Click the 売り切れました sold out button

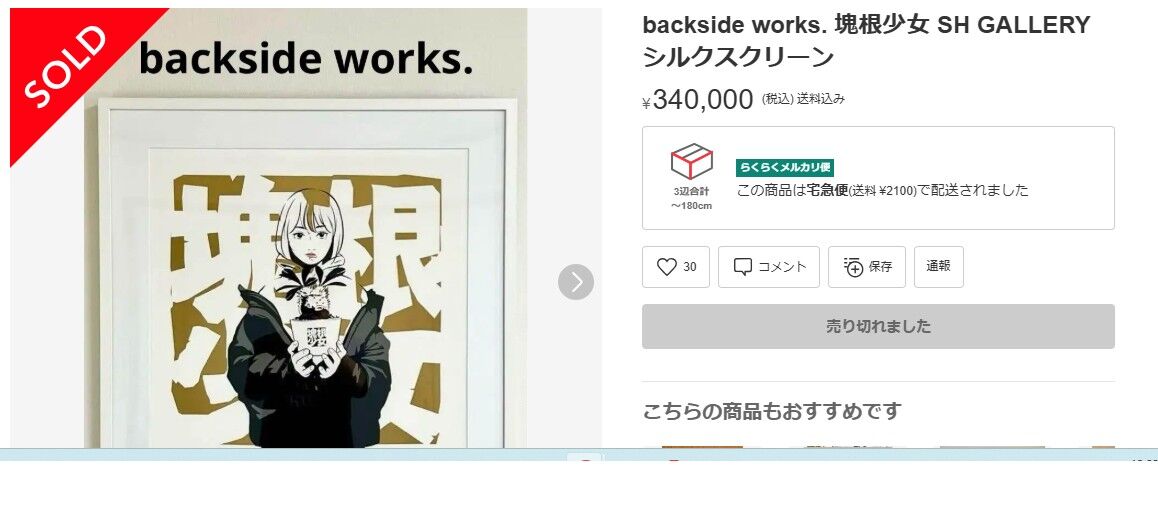878,327
